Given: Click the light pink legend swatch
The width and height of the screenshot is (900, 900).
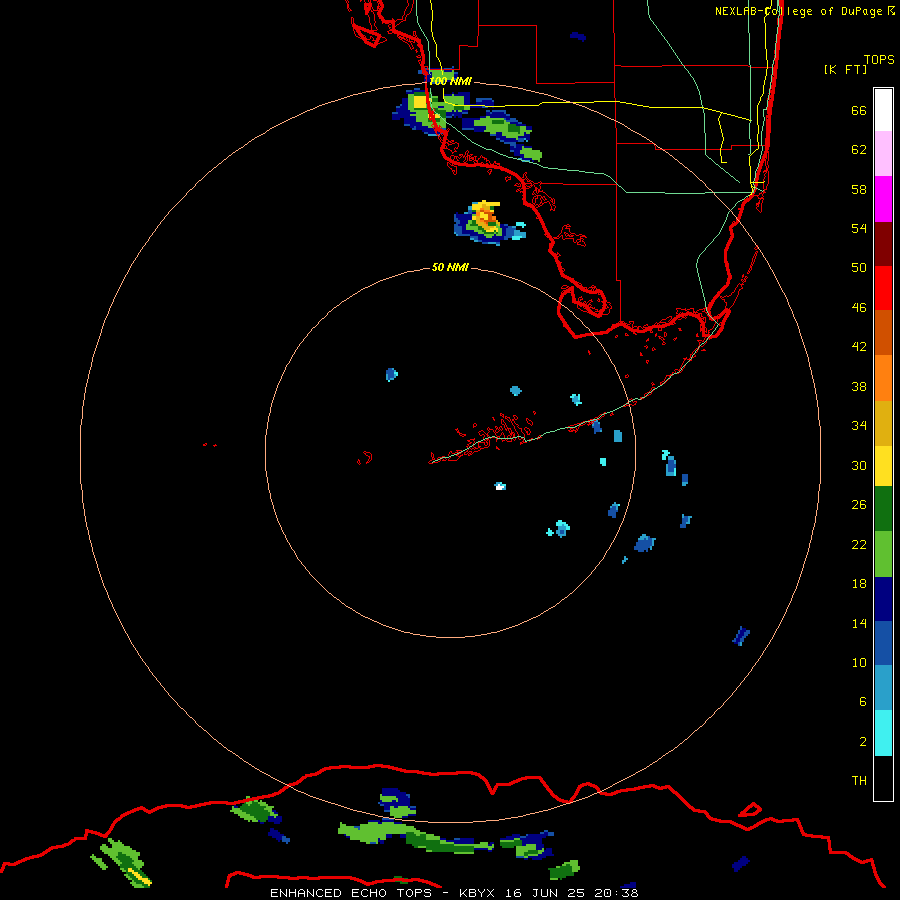Looking at the screenshot, I should pos(883,153).
